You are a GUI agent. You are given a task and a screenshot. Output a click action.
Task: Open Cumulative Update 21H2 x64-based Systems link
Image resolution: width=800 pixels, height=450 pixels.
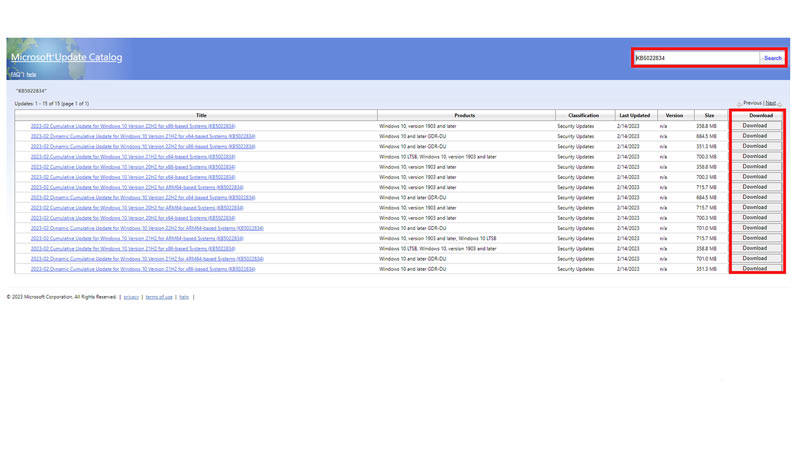click(x=133, y=157)
